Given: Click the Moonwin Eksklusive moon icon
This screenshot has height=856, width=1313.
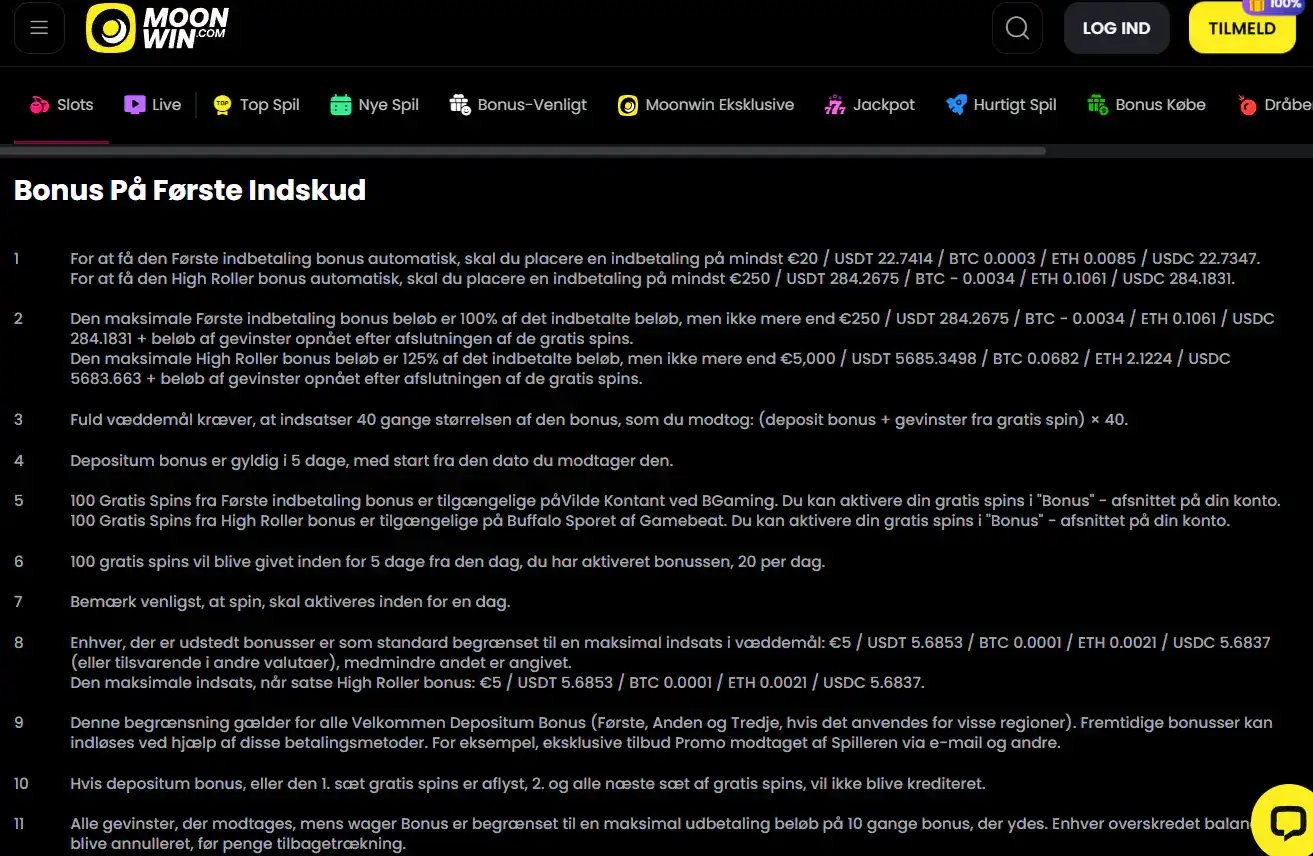Looking at the screenshot, I should 628,105.
